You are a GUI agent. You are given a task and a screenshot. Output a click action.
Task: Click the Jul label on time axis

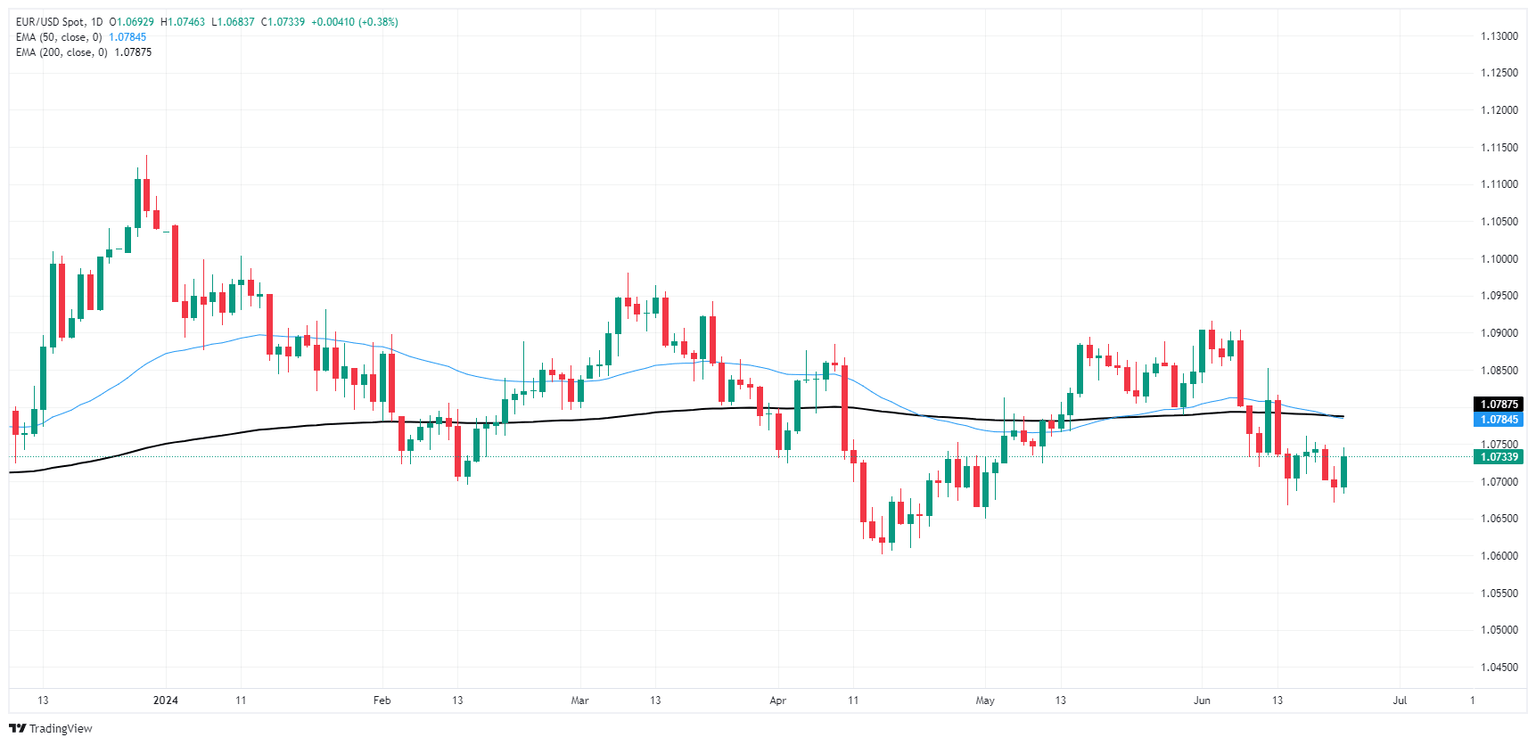pyautogui.click(x=1400, y=702)
